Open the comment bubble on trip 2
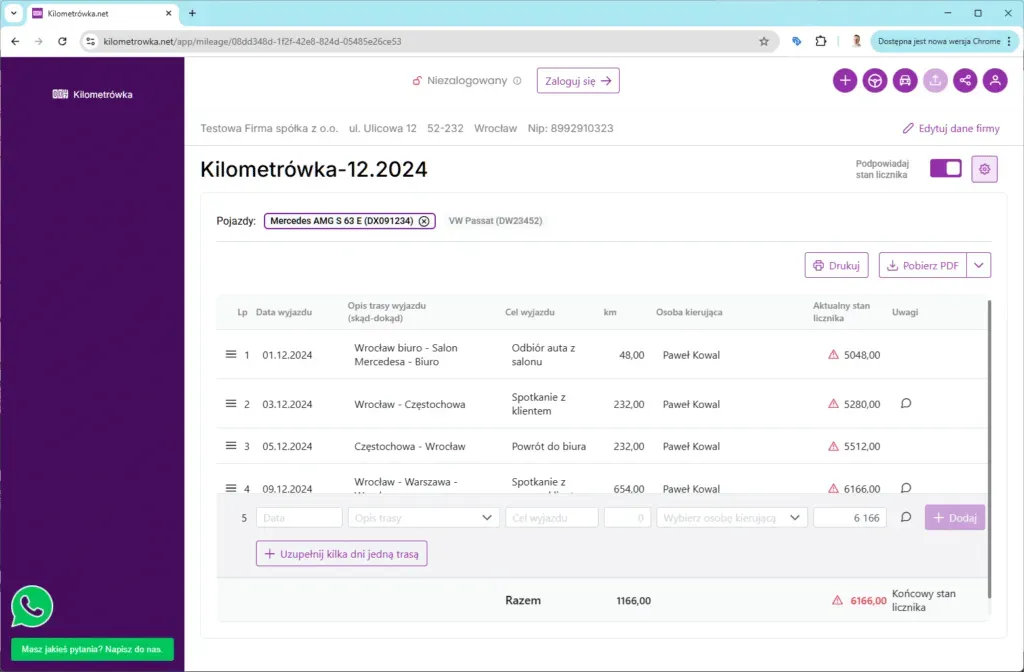Image resolution: width=1024 pixels, height=672 pixels. click(905, 403)
